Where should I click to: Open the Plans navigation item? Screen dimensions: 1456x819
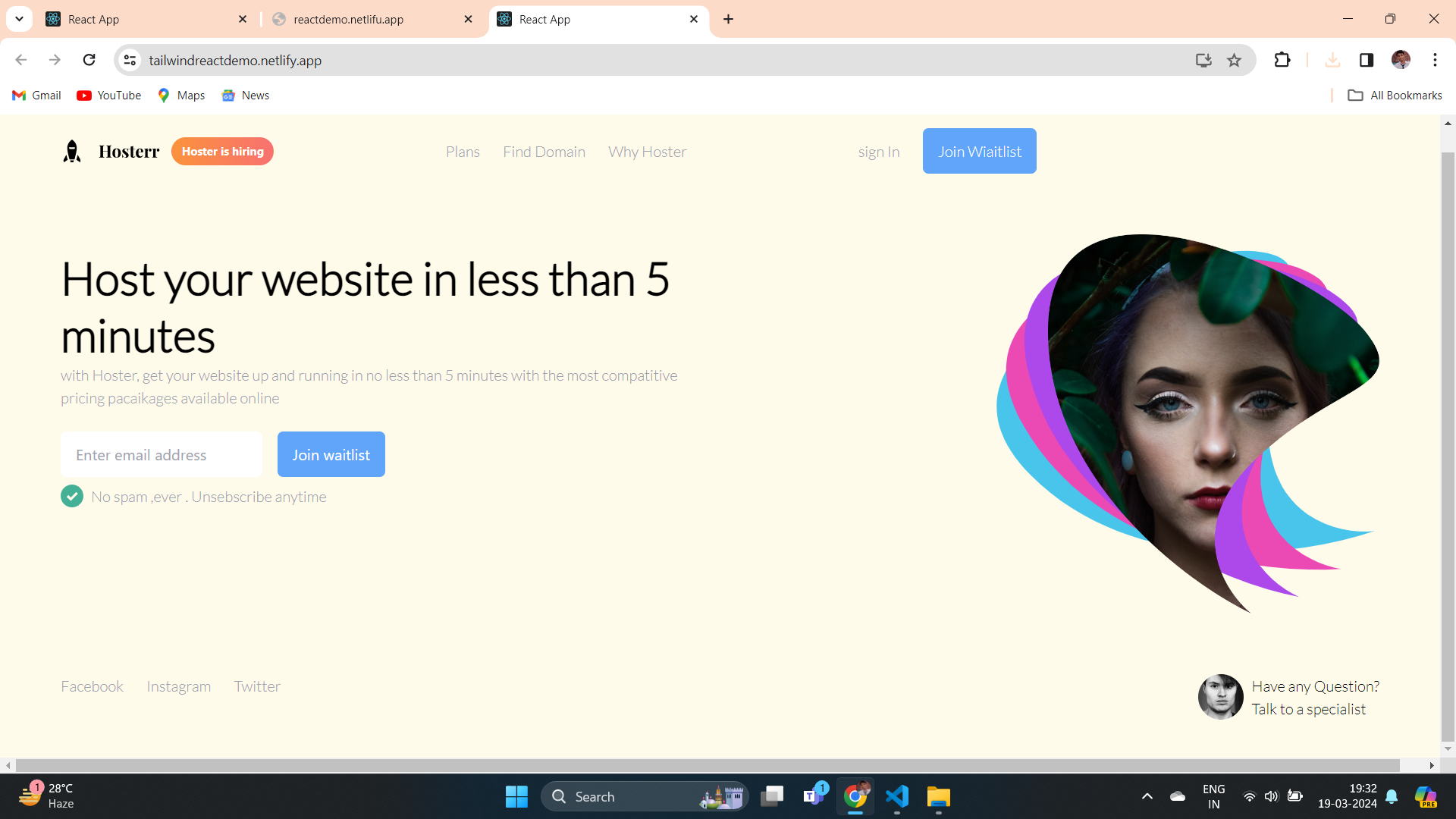(x=463, y=152)
